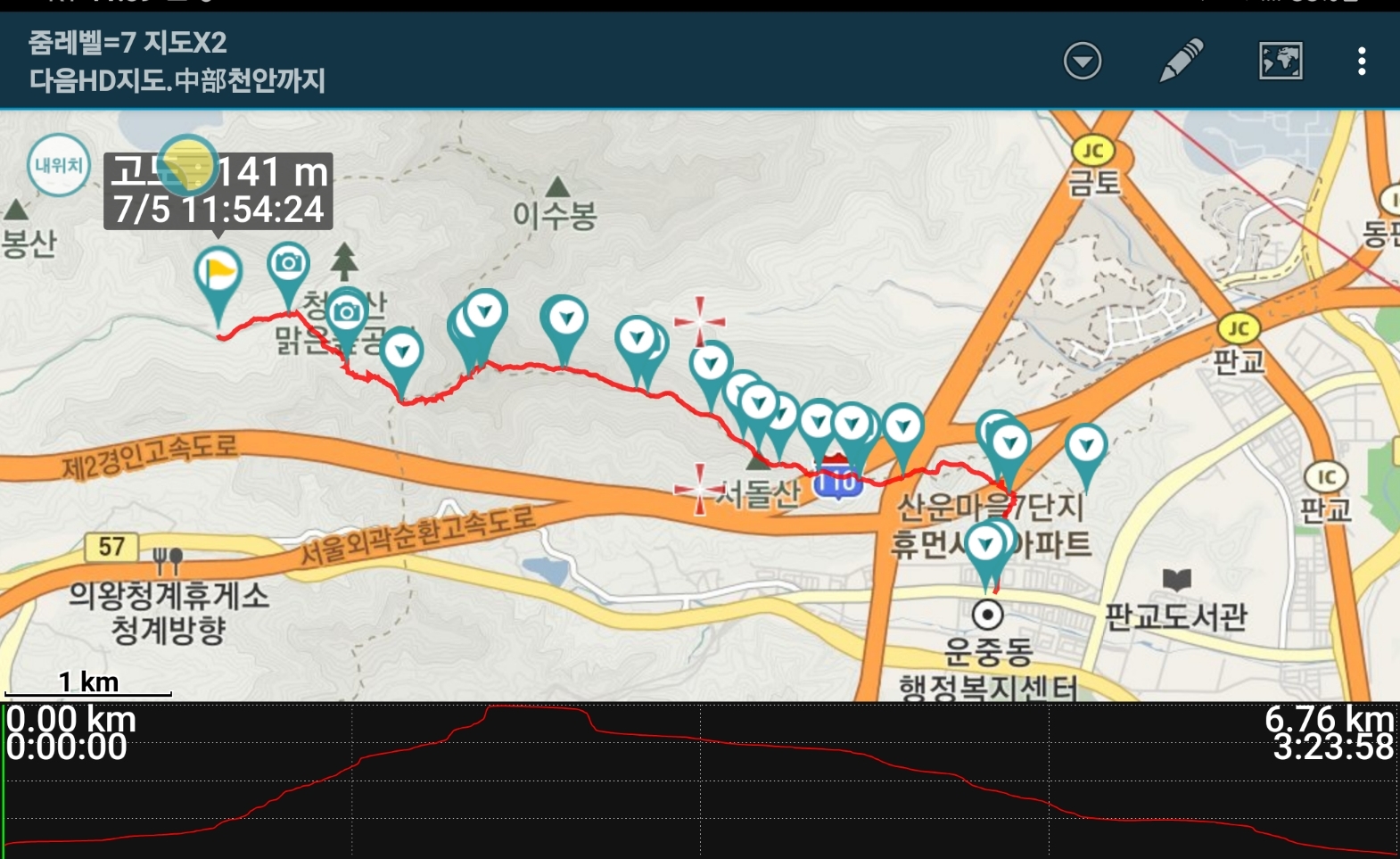Select the altitude info popup showing 7/5 11:54:24
Screen dimensions: 1400x859
[218, 191]
